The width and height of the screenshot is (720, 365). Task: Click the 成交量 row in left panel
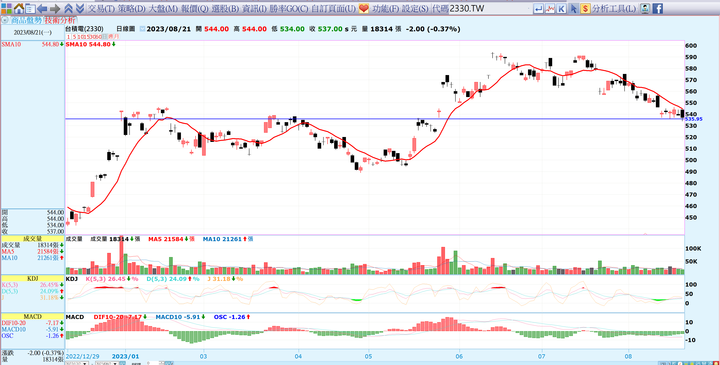coord(32,245)
